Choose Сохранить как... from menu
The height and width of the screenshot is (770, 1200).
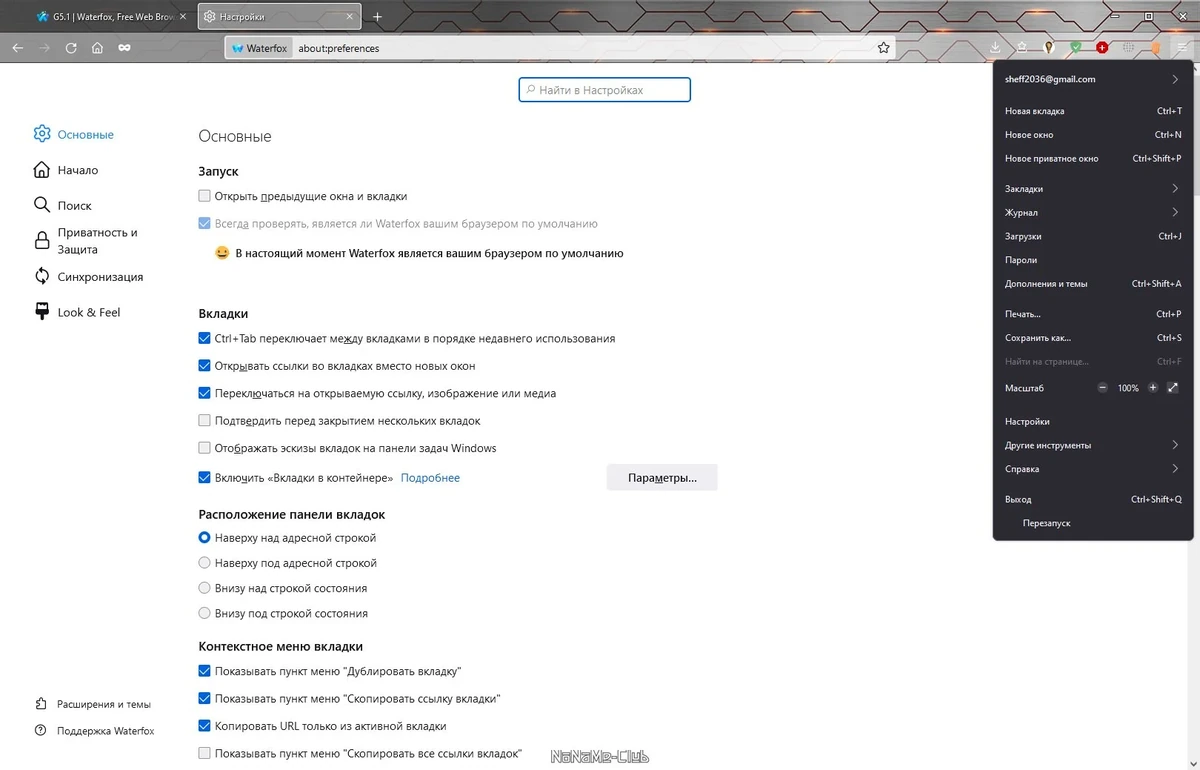(1093, 338)
